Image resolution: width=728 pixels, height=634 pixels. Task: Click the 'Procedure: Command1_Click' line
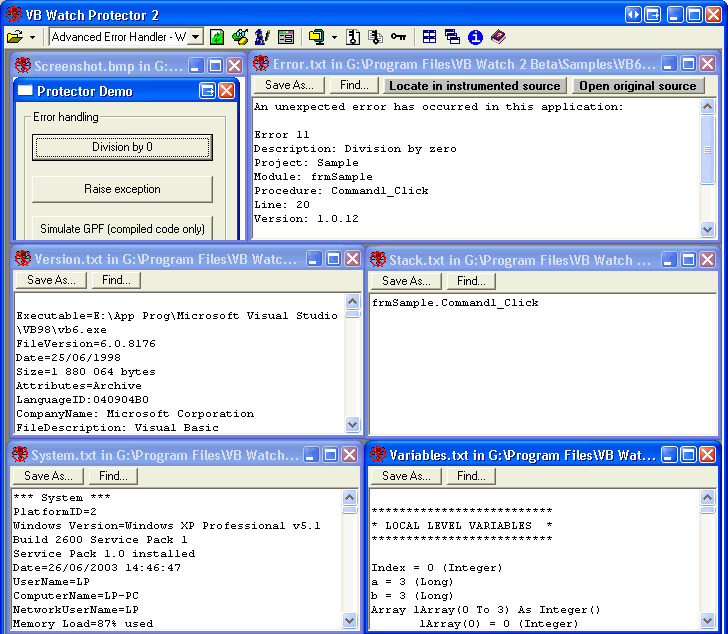point(341,190)
